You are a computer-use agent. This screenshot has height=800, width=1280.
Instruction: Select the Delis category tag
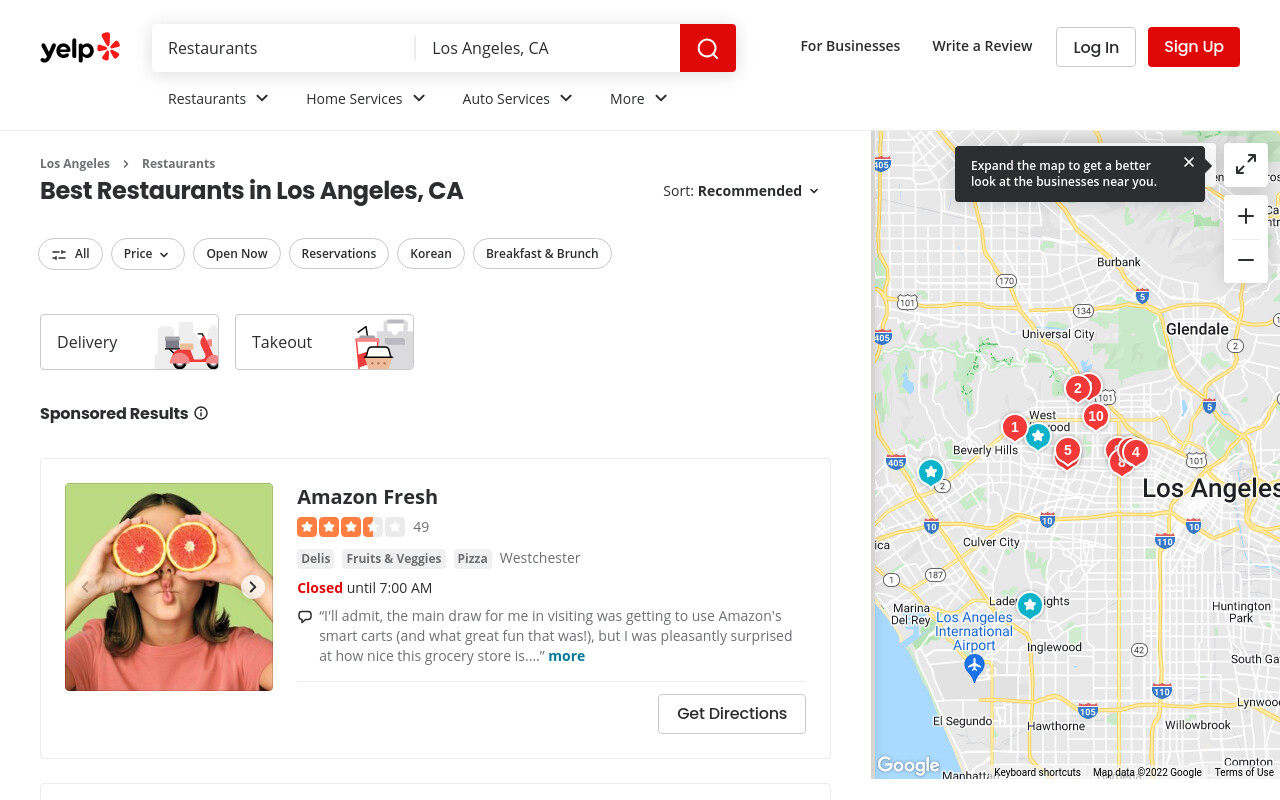pos(316,559)
